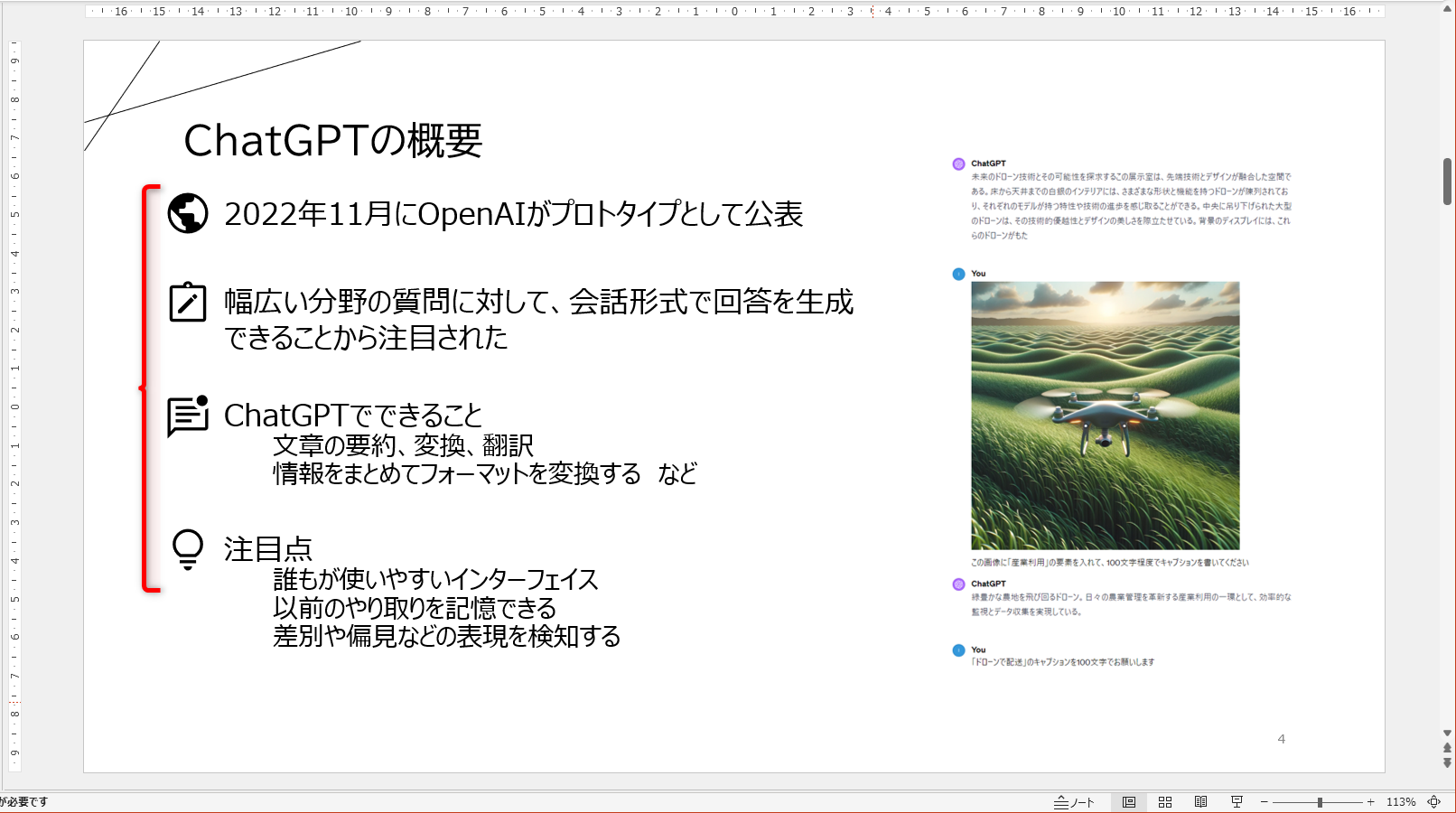The height and width of the screenshot is (813, 1456).
Task: Switch to Reading View using the book icon
Action: 1201,801
